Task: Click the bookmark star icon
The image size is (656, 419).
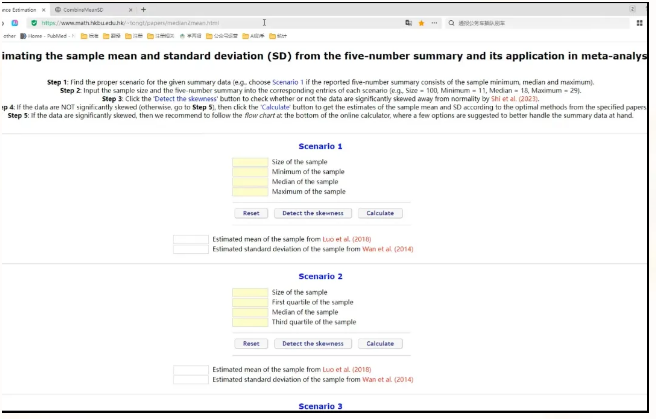Action: 421,23
